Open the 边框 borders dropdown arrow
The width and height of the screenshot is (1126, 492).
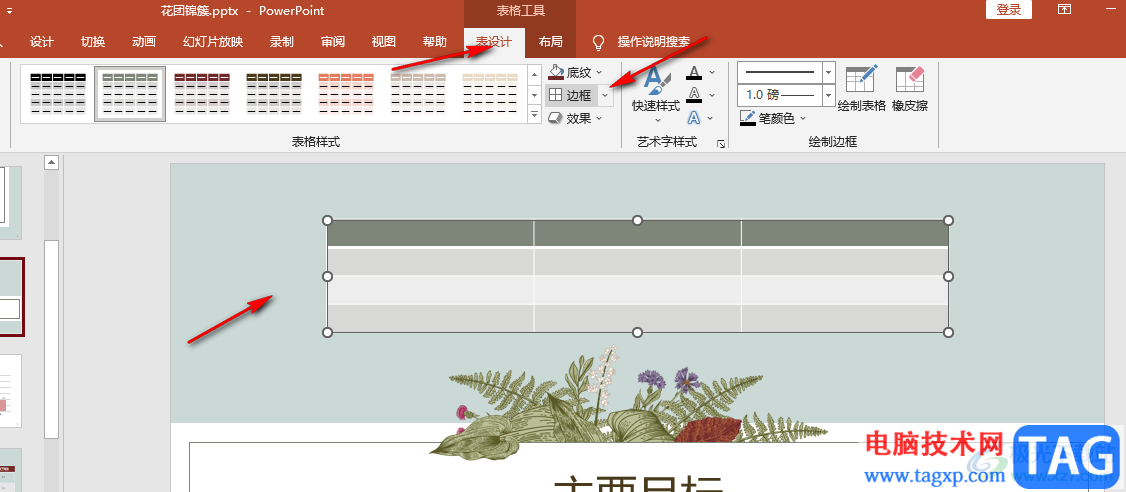(605, 96)
